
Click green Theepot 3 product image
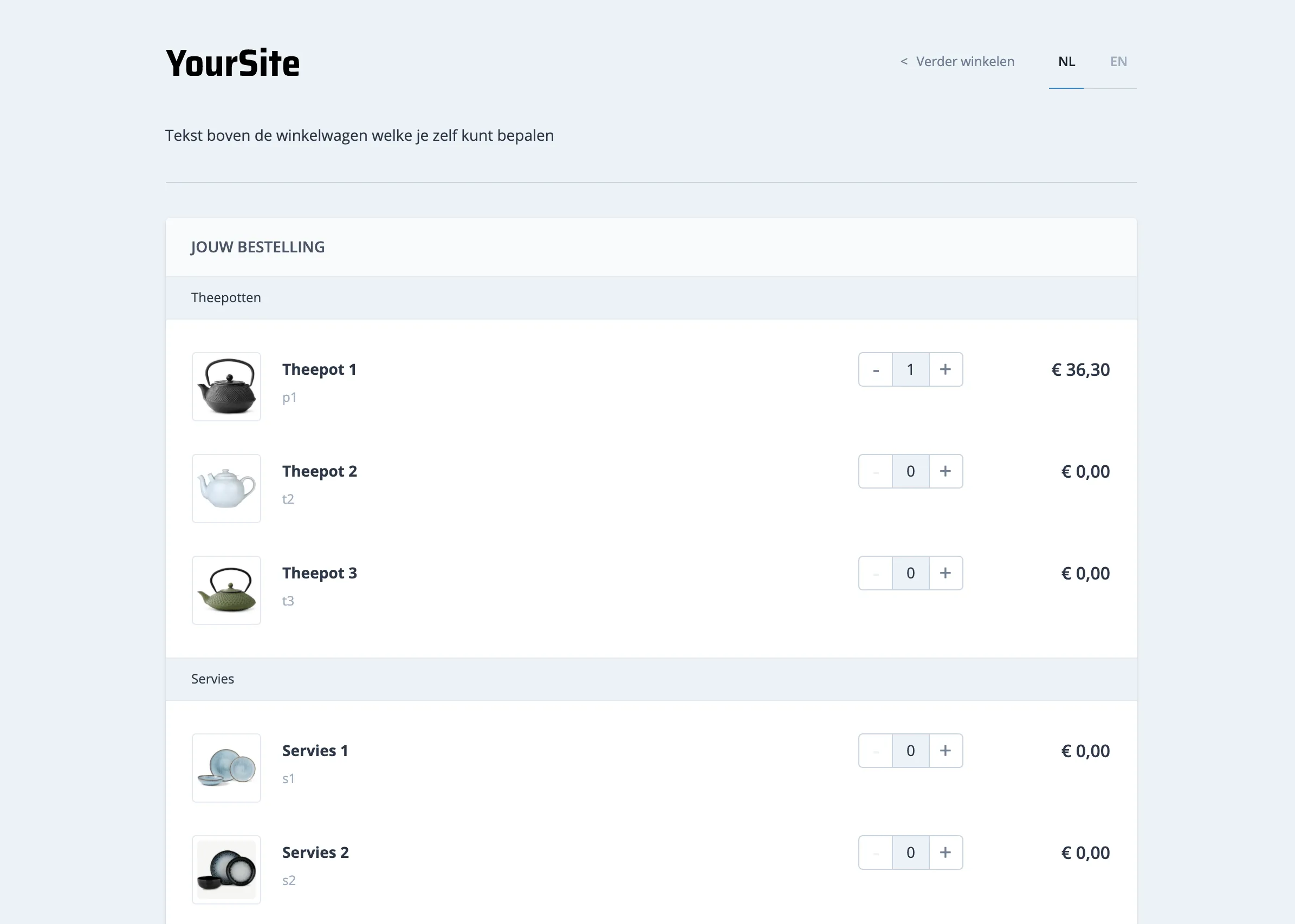coord(226,590)
